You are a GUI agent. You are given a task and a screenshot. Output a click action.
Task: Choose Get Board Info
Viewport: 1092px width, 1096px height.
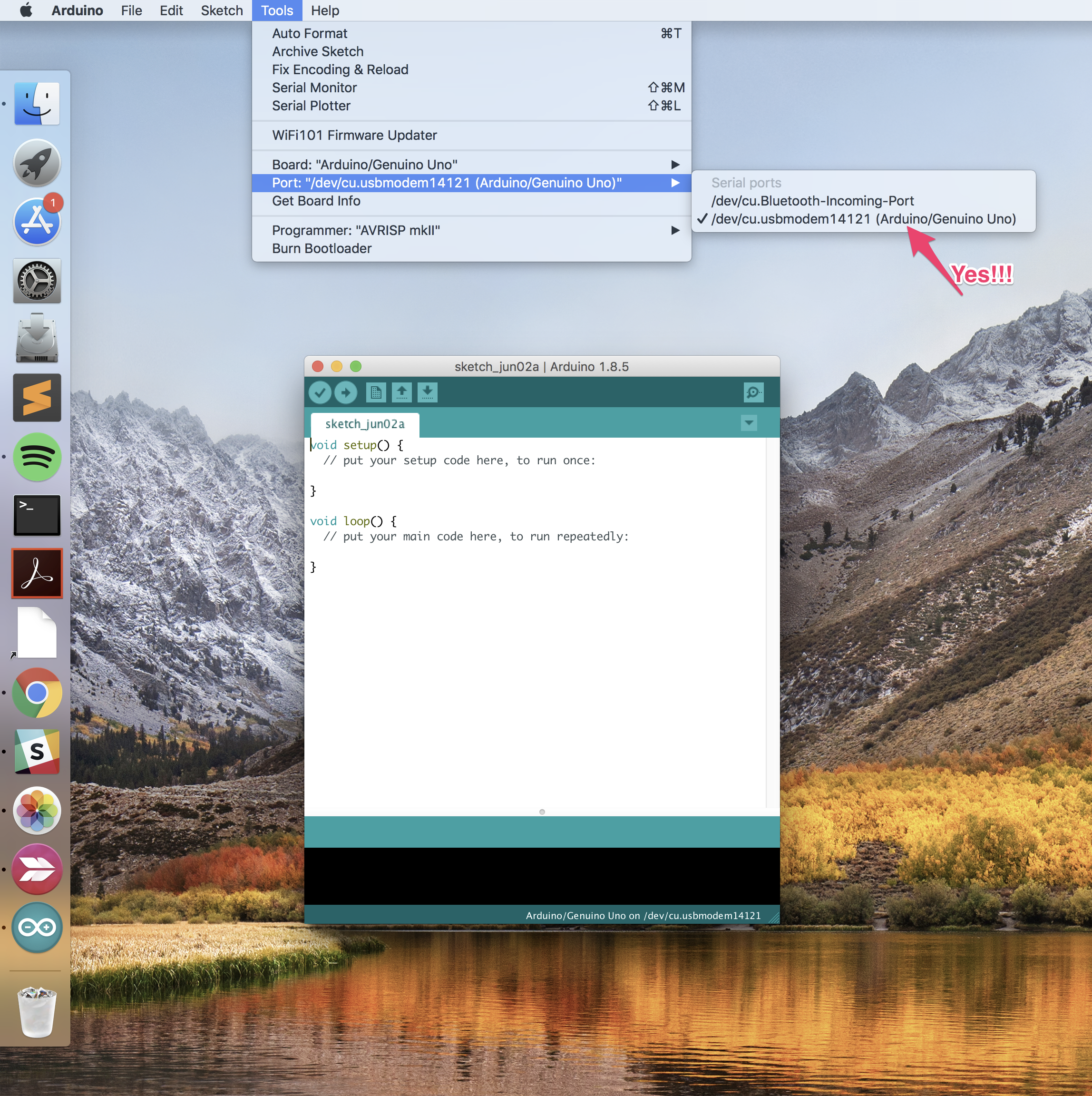pyautogui.click(x=471, y=201)
